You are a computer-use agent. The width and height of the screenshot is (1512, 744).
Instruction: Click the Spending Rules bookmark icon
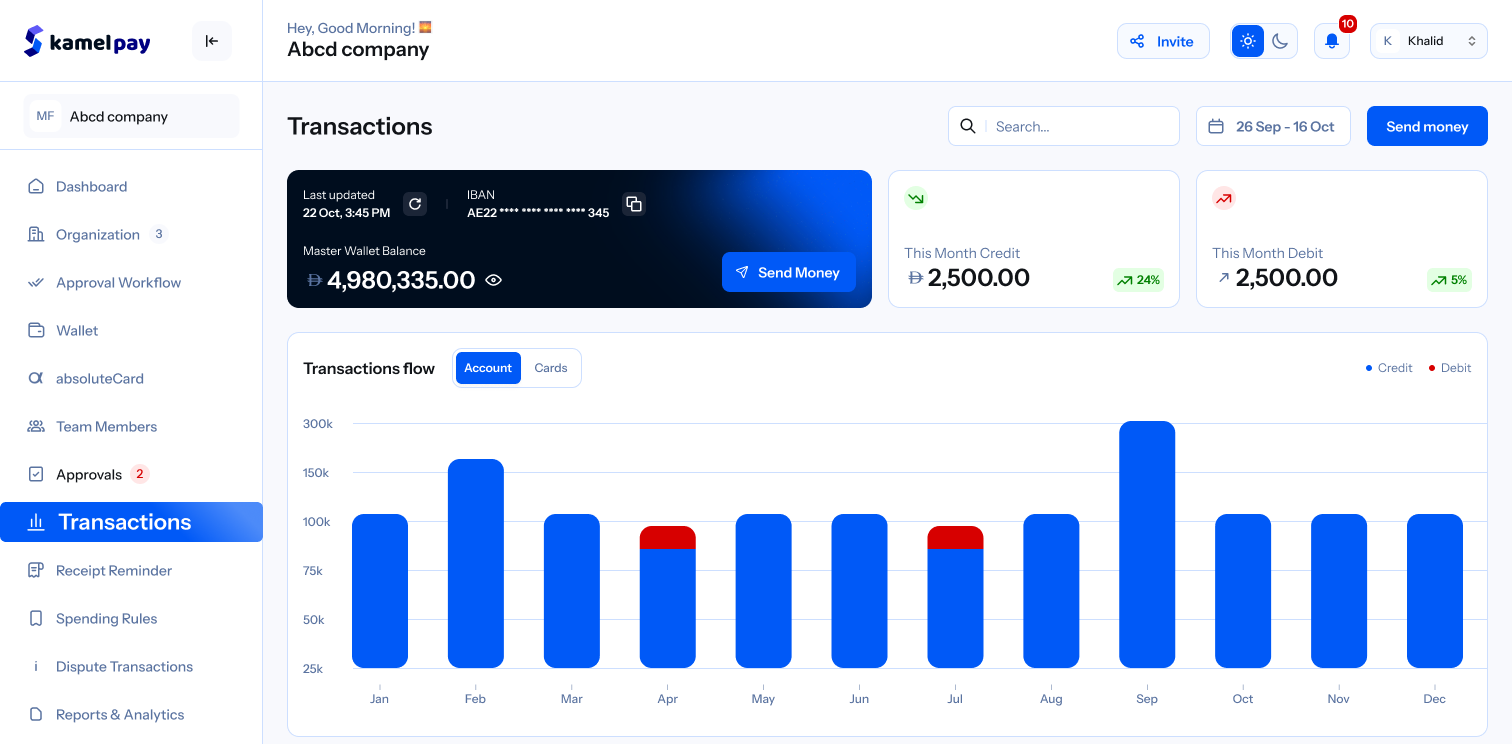(x=36, y=618)
